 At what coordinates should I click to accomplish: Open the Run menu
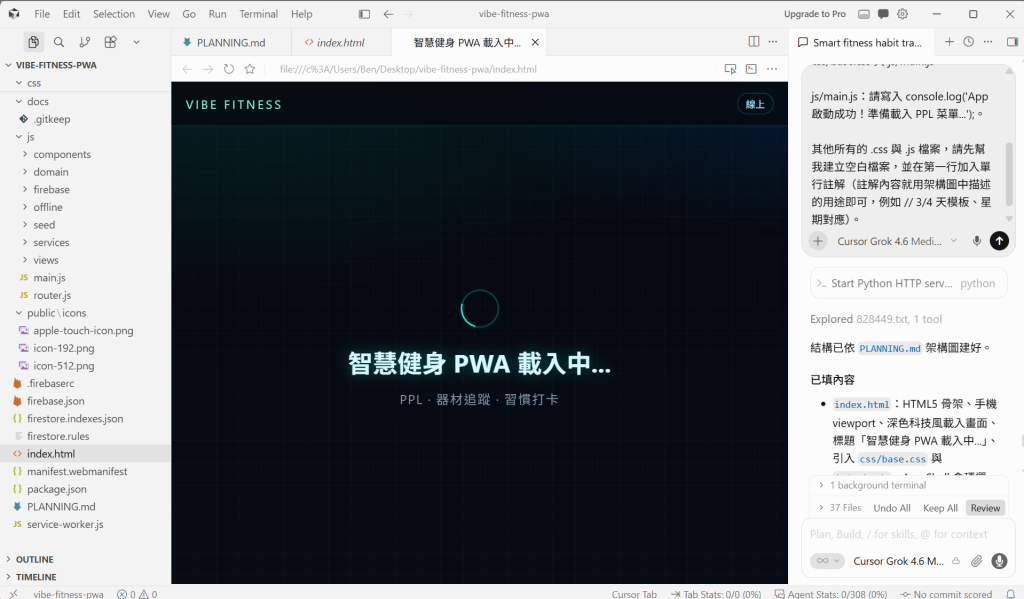217,14
